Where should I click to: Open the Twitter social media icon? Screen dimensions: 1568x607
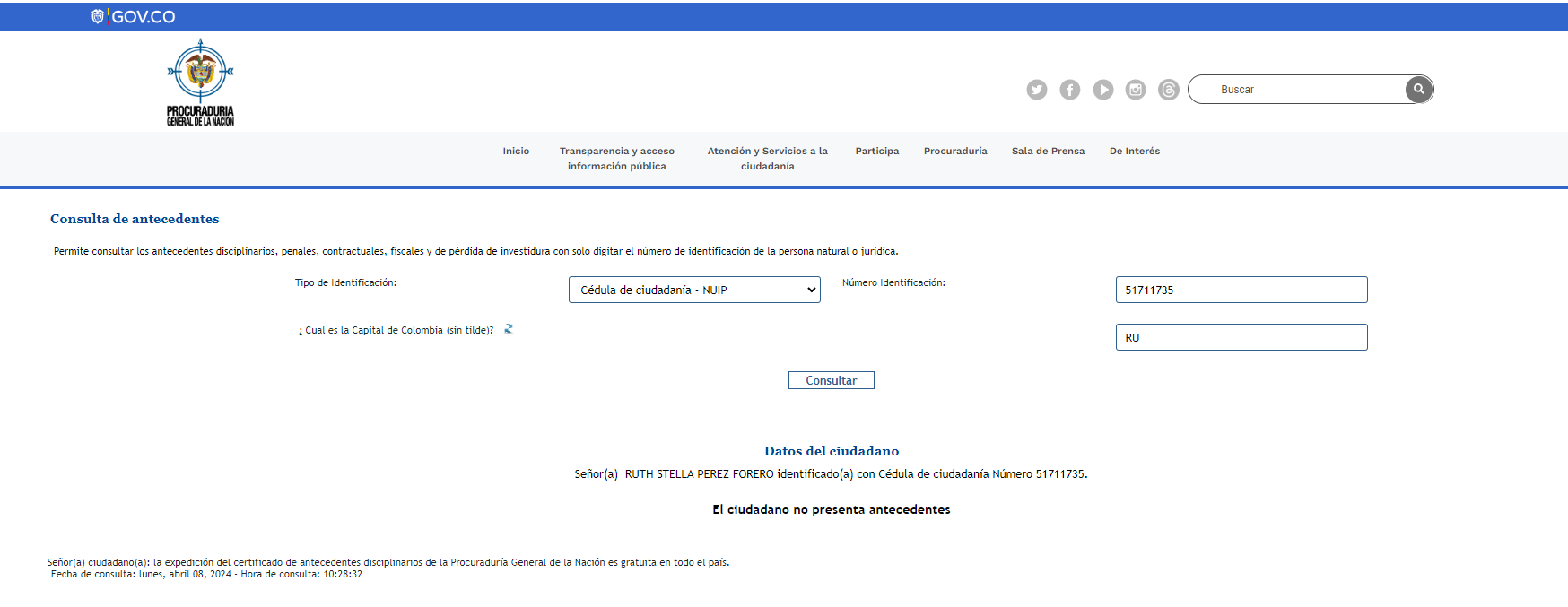pos(1036,90)
